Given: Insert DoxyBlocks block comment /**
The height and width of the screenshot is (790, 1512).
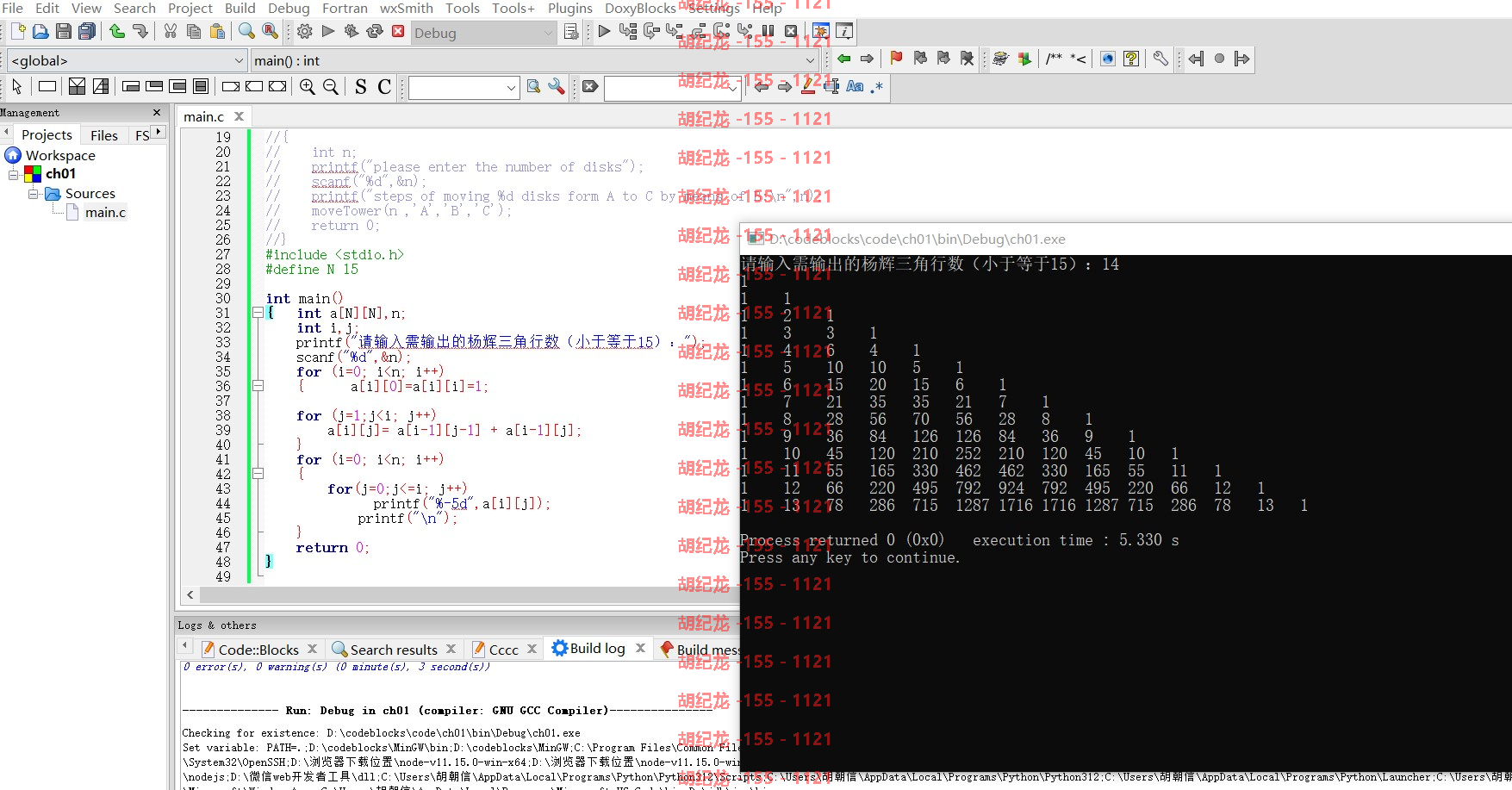Looking at the screenshot, I should [1055, 59].
